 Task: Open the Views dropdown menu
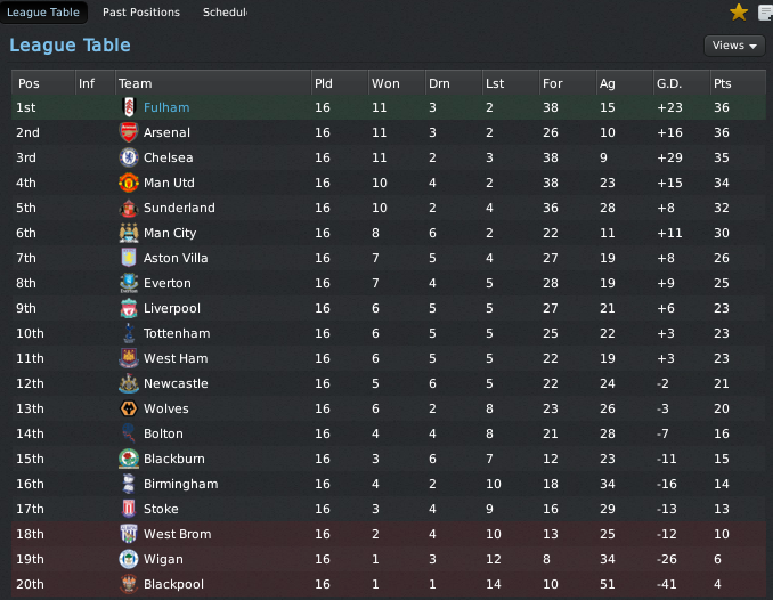pos(735,45)
